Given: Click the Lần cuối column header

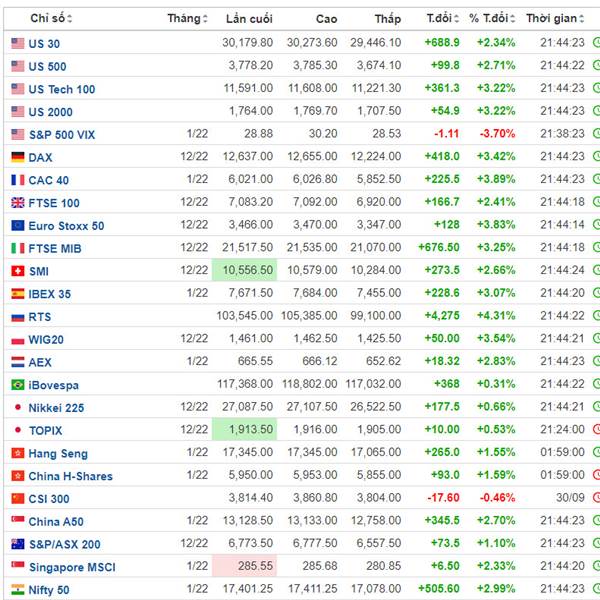Looking at the screenshot, I should (x=249, y=18).
